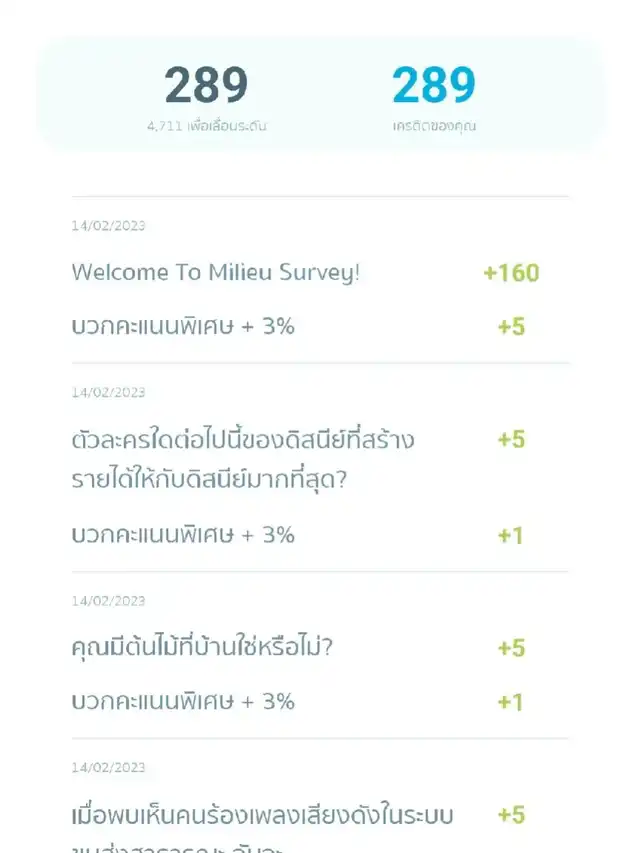
Task: Tap the date above the Welcome entry
Action: point(108,226)
